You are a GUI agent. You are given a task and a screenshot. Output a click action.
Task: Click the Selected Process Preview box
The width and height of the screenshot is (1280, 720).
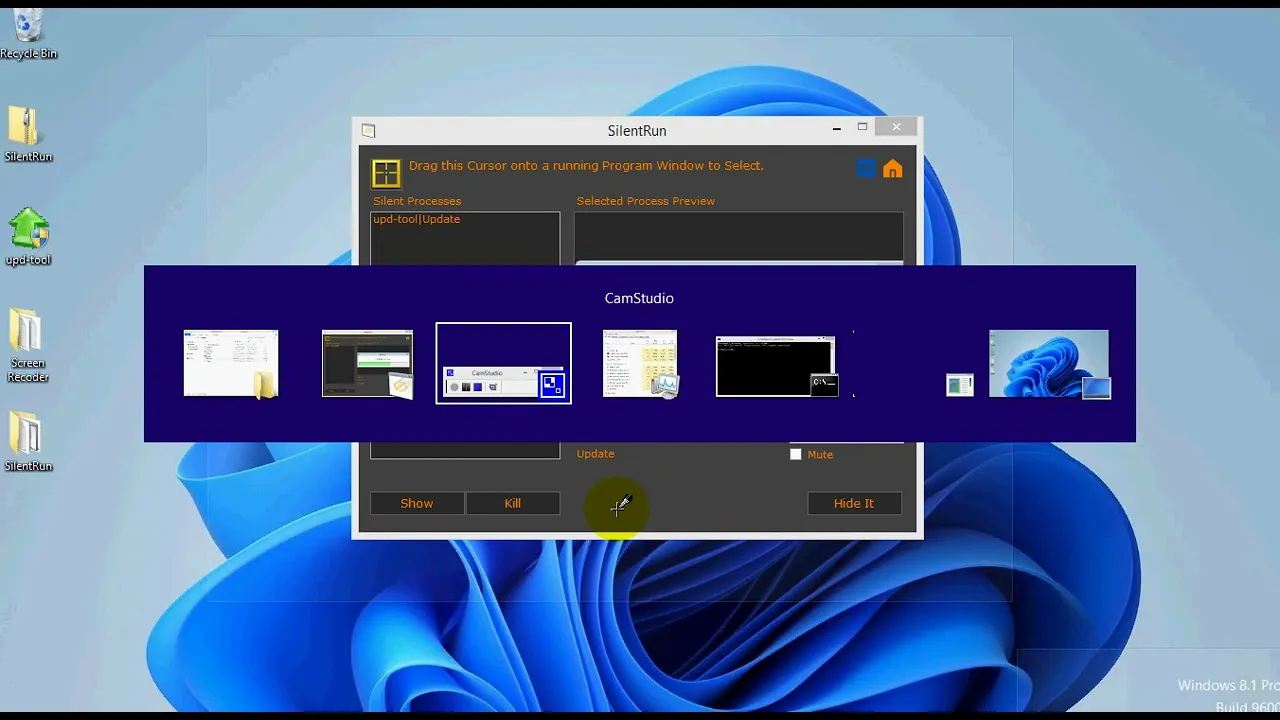pyautogui.click(x=739, y=238)
